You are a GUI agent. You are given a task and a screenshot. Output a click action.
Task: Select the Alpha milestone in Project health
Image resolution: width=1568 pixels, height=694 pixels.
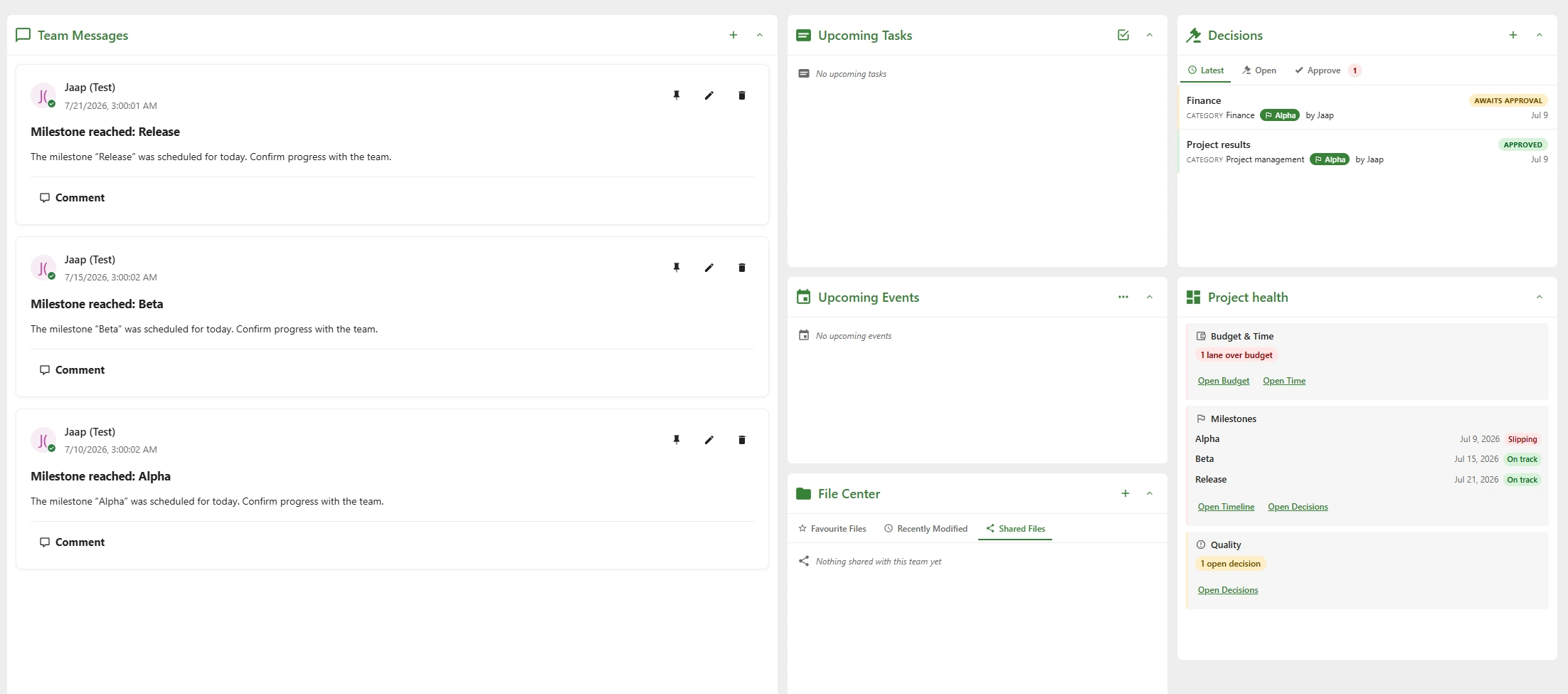click(x=1367, y=439)
